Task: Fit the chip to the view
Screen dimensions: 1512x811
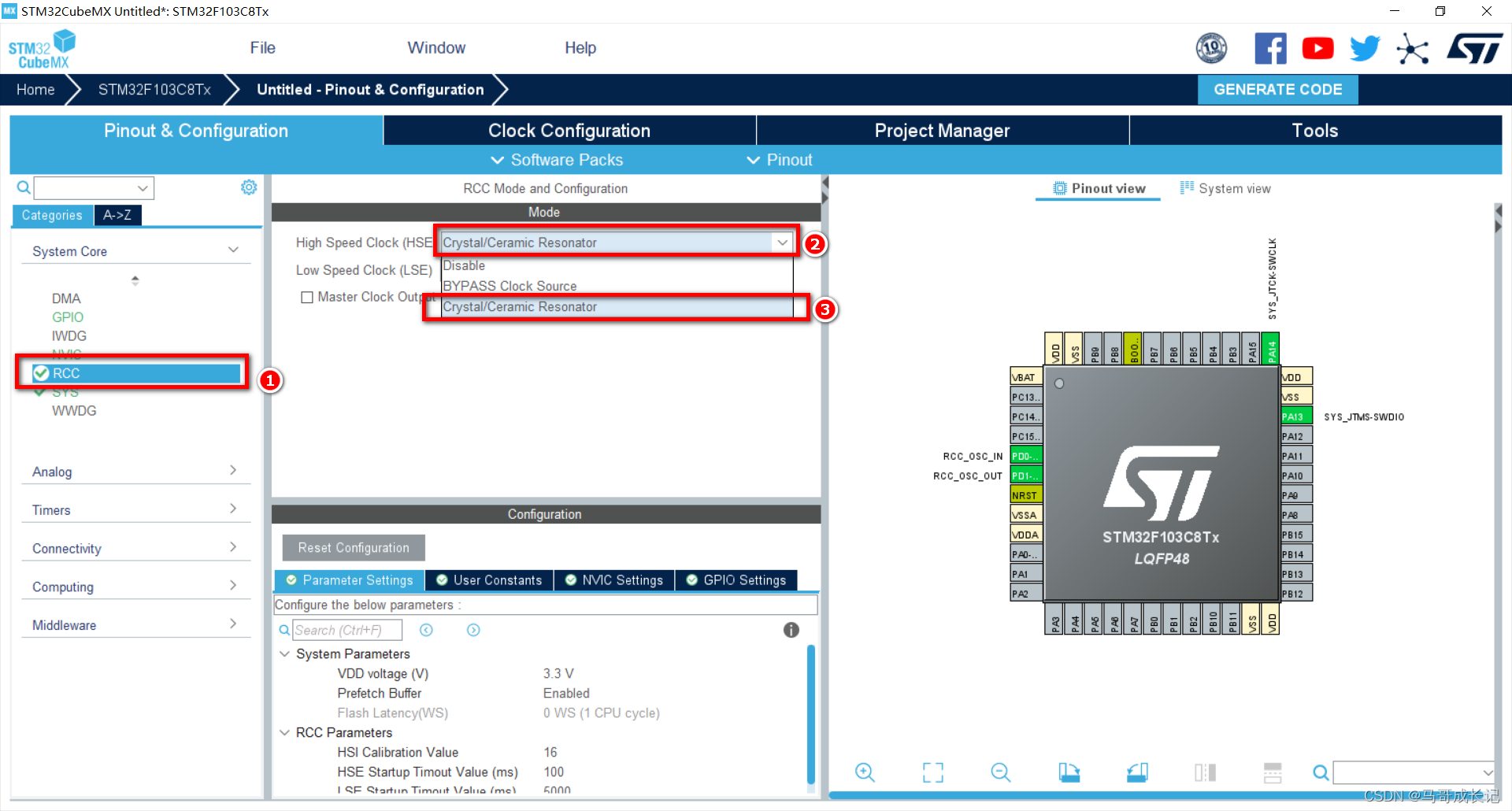Action: [x=932, y=772]
